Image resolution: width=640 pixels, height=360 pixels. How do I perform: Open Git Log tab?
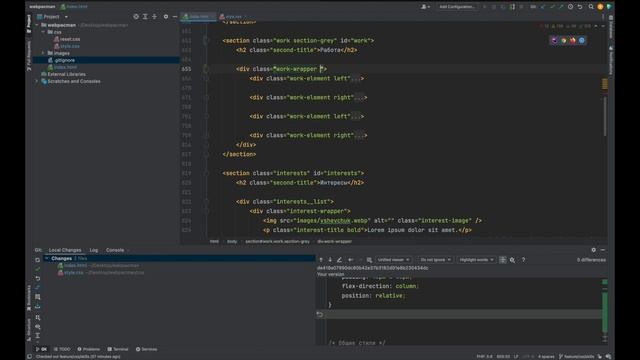[94, 250]
